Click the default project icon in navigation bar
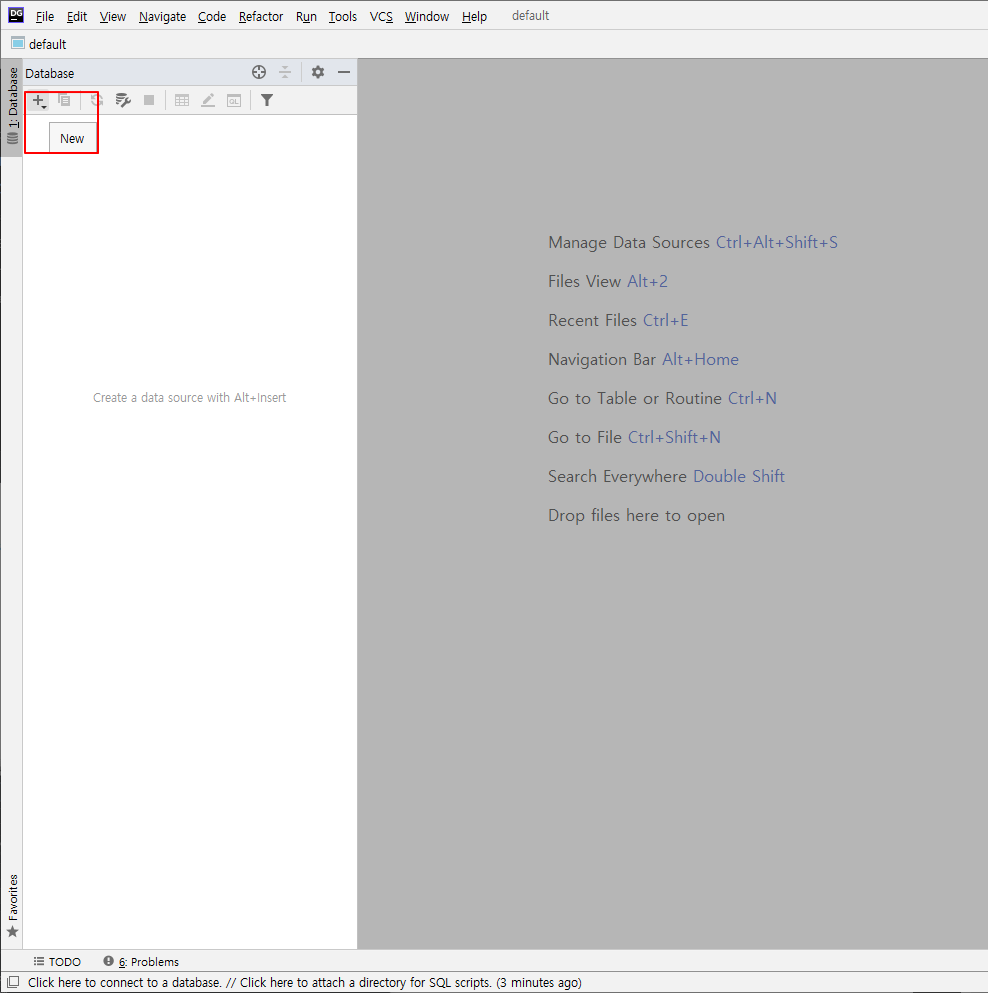Viewport: 988px width, 993px height. coord(18,44)
